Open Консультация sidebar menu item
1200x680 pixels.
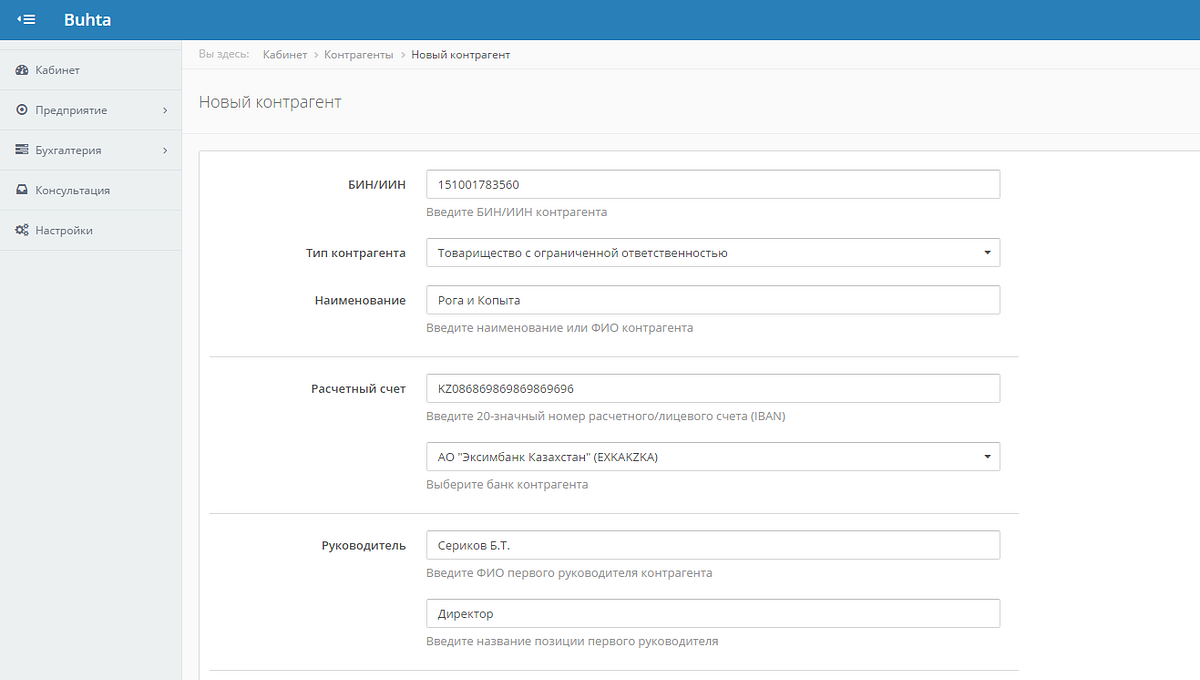point(90,190)
